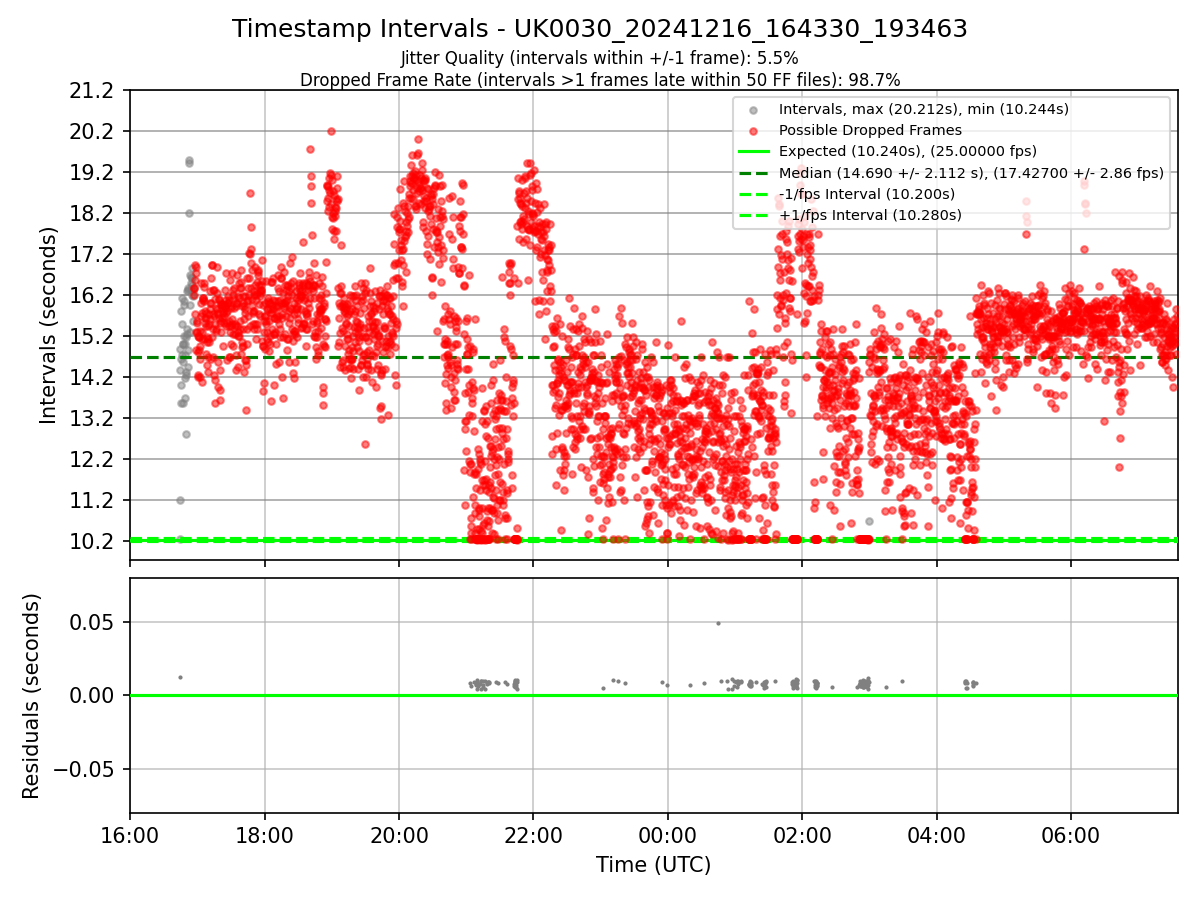The width and height of the screenshot is (1200, 900).
Task: Click the '18:00' time tick label
Action: pyautogui.click(x=265, y=835)
